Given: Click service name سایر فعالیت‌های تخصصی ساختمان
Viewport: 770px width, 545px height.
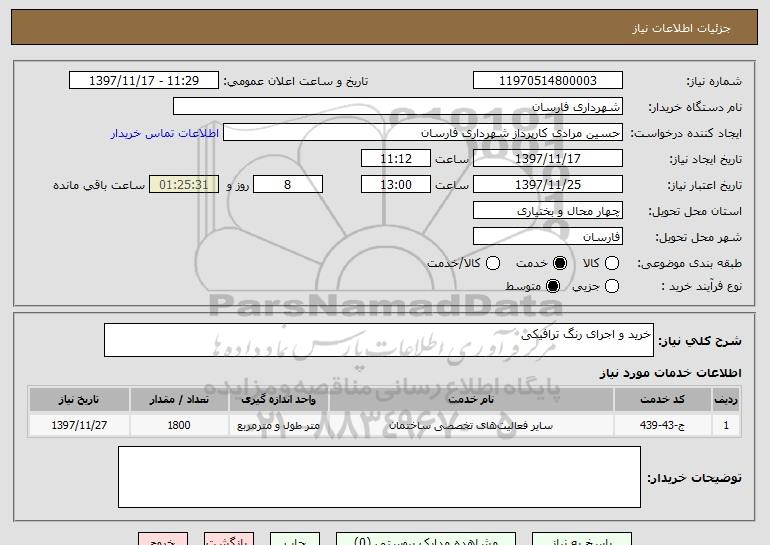Looking at the screenshot, I should (471, 425).
